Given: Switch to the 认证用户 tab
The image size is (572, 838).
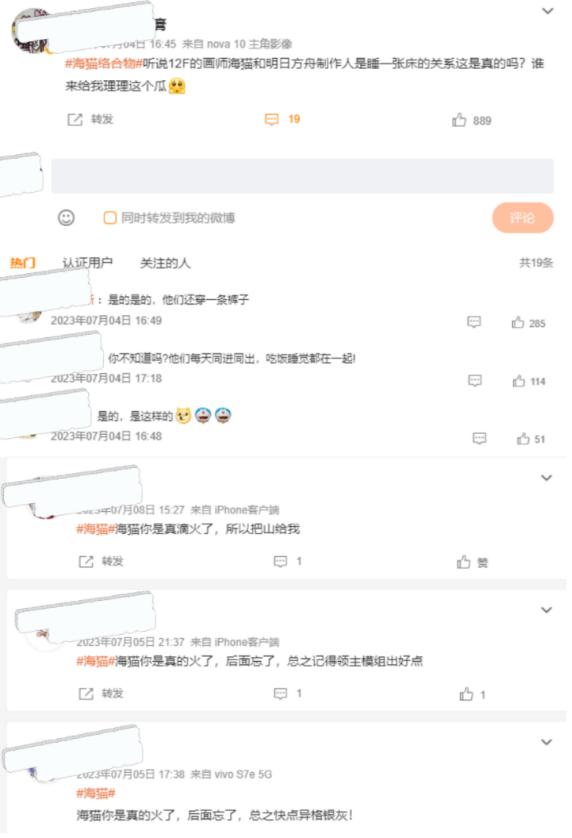Looking at the screenshot, I should point(88,262).
